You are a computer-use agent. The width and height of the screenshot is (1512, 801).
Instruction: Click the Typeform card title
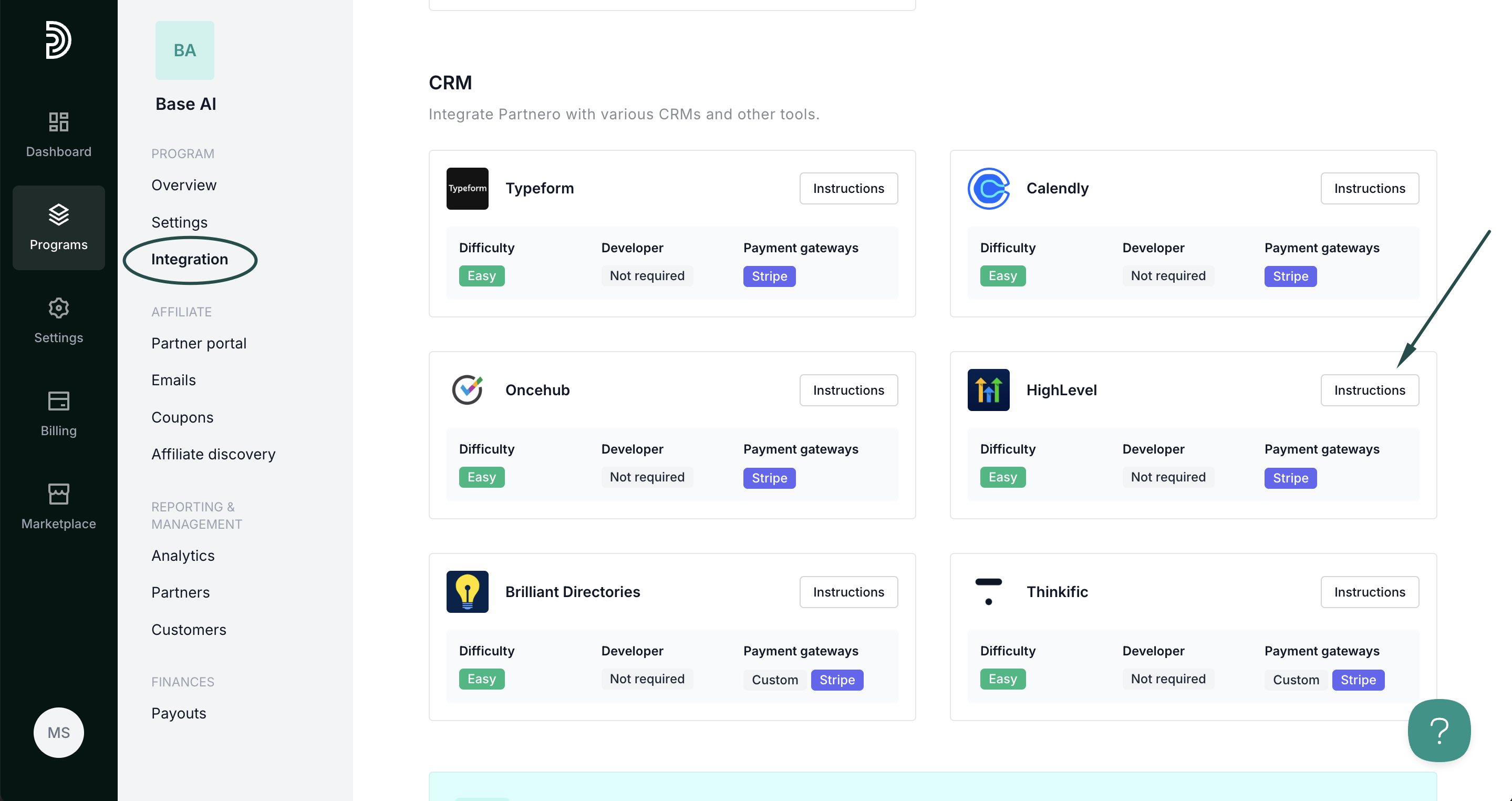(x=540, y=189)
